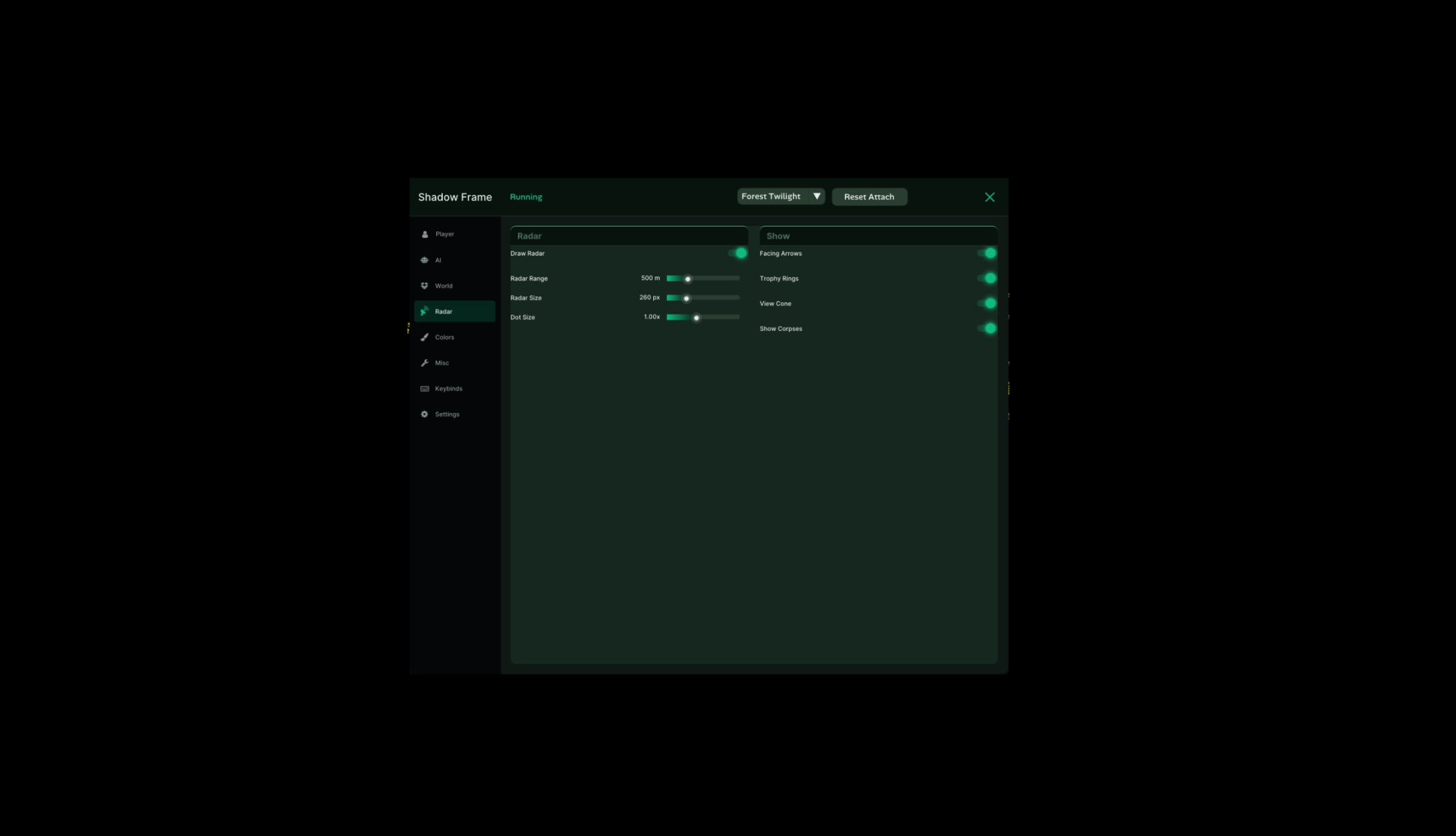Click the Radar Size slider handle
The width and height of the screenshot is (1456, 836).
(x=686, y=298)
